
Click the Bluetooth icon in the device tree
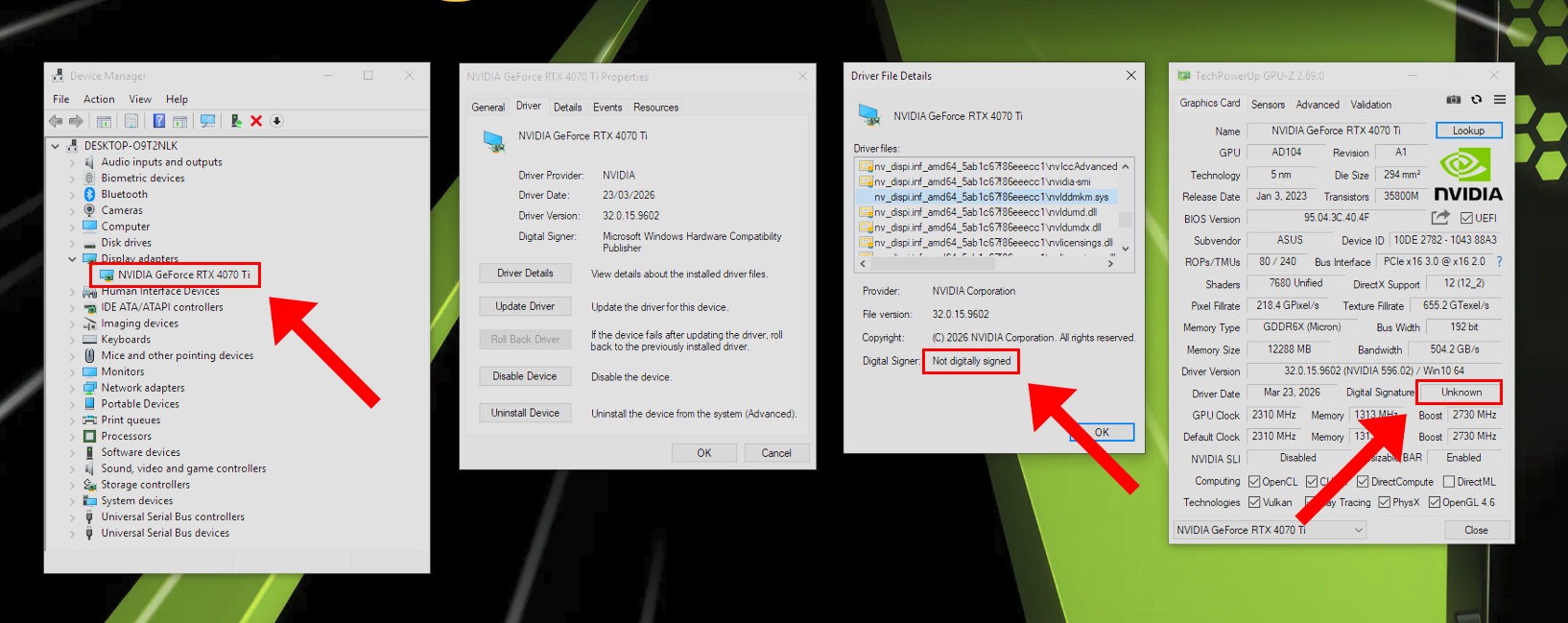coord(89,194)
